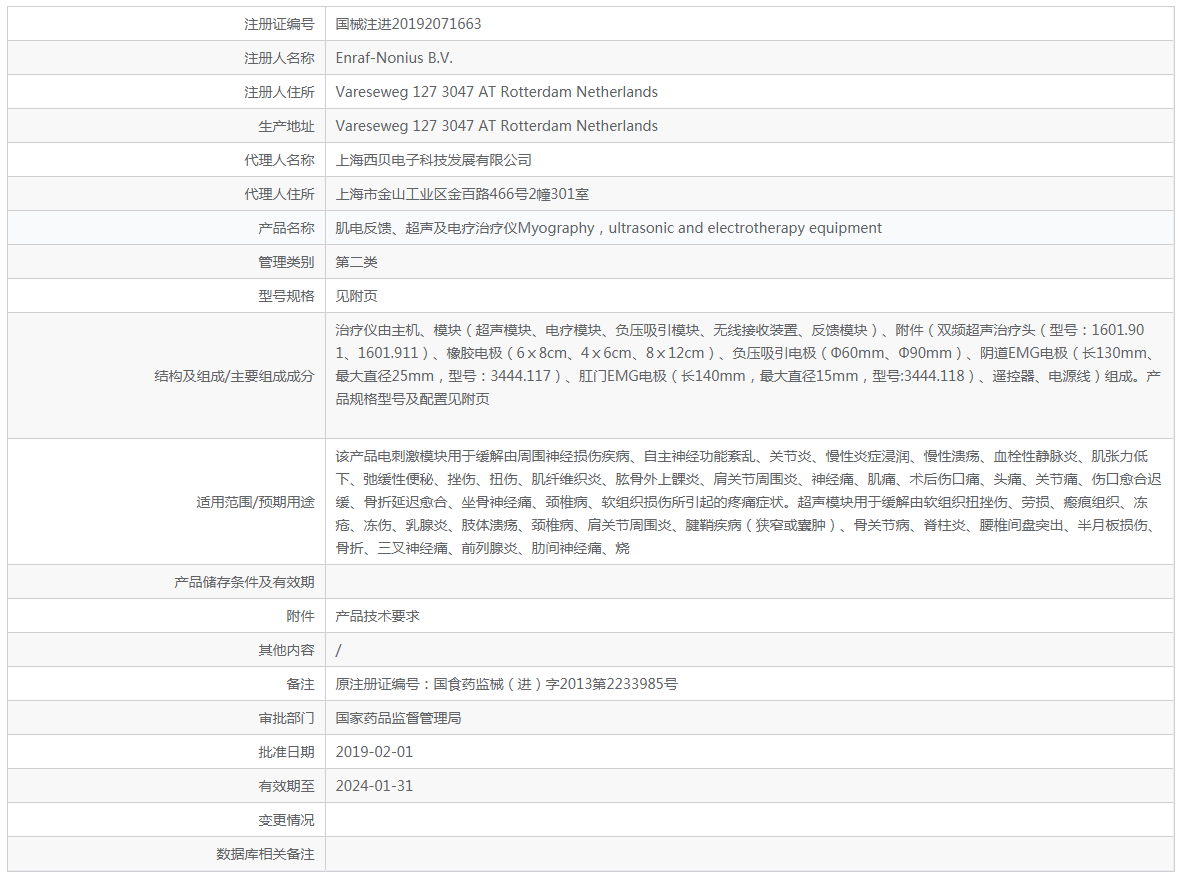Viewport: 1183px width, 879px height.
Task: Select approval date 2019-02-01
Action: pos(374,751)
